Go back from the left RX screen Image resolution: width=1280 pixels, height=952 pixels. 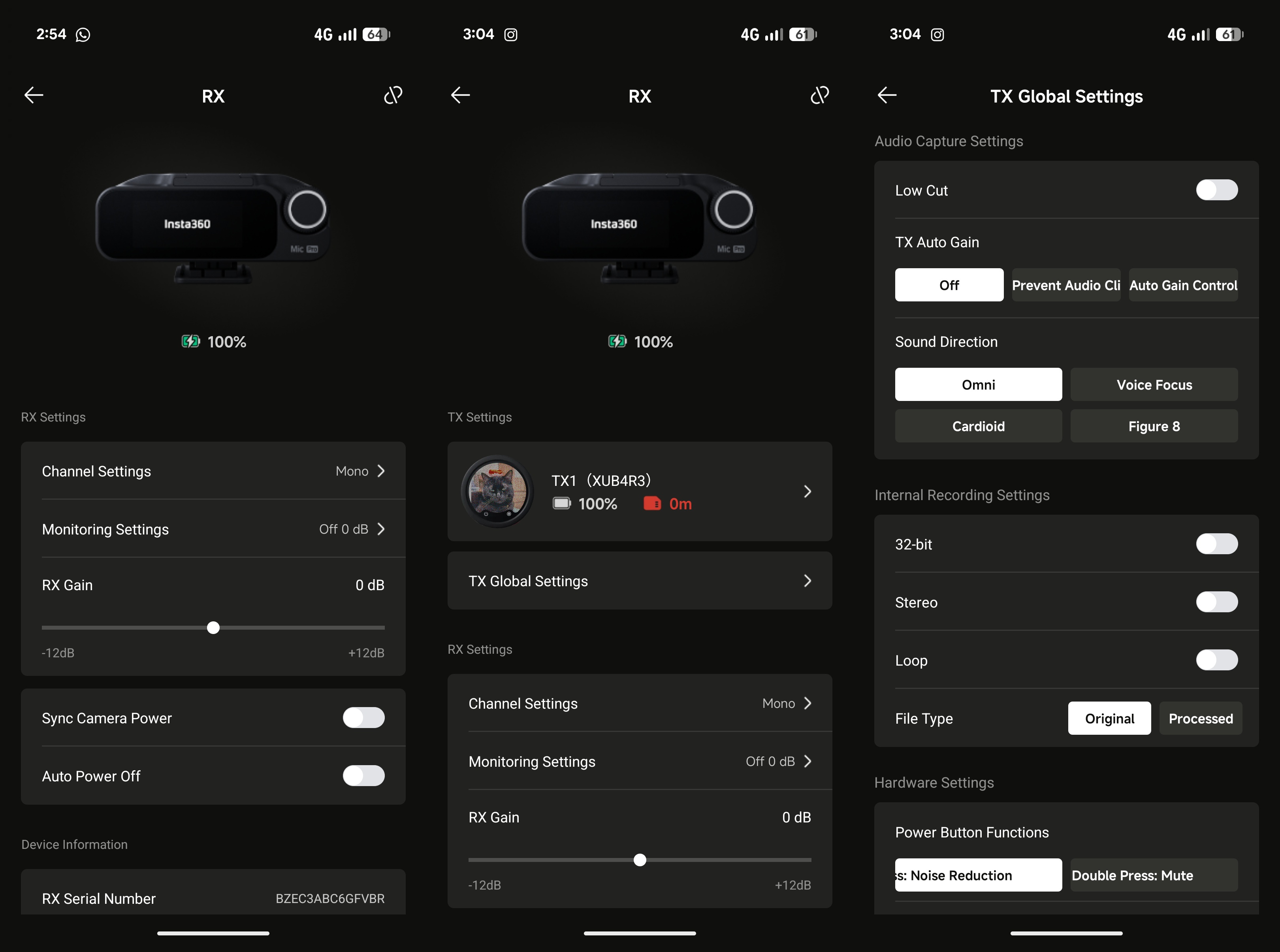click(x=34, y=95)
